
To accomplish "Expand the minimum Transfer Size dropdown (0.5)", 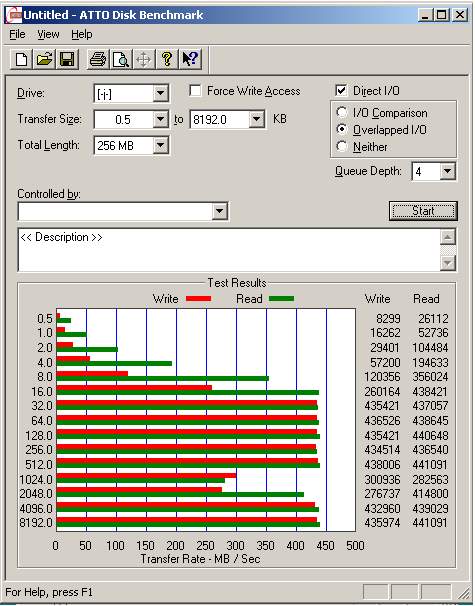I will pyautogui.click(x=160, y=119).
